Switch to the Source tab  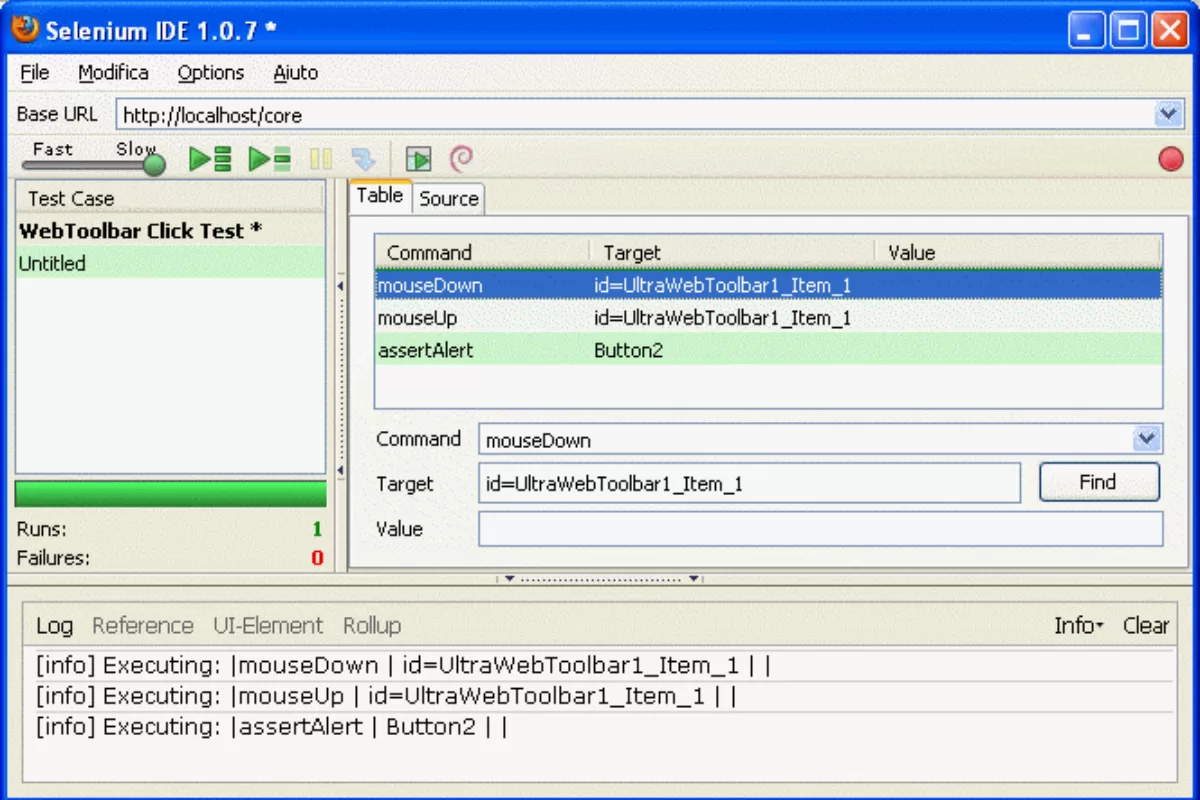pos(447,198)
